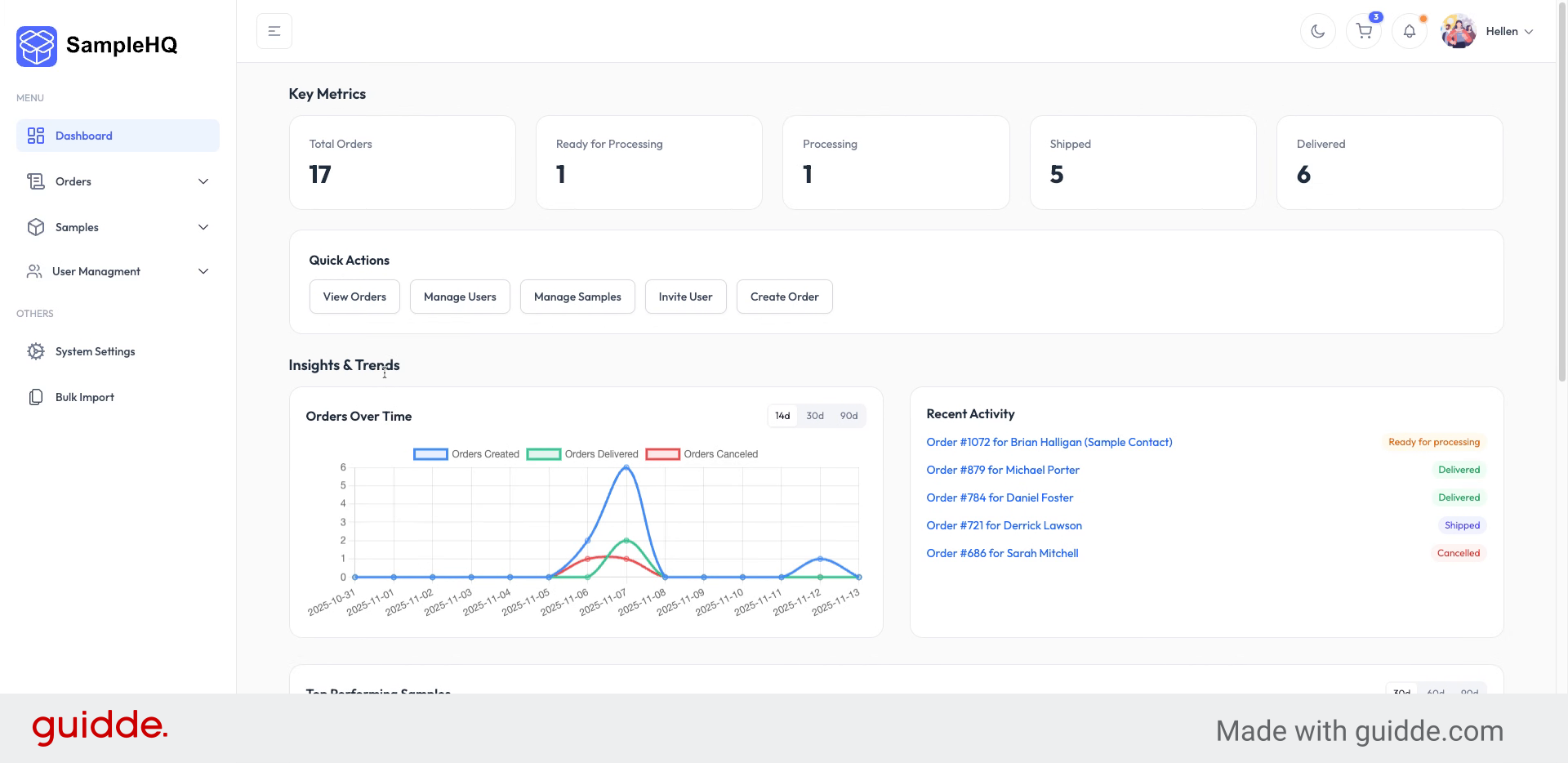Click the green Orders Delivered color swatch

coord(544,453)
